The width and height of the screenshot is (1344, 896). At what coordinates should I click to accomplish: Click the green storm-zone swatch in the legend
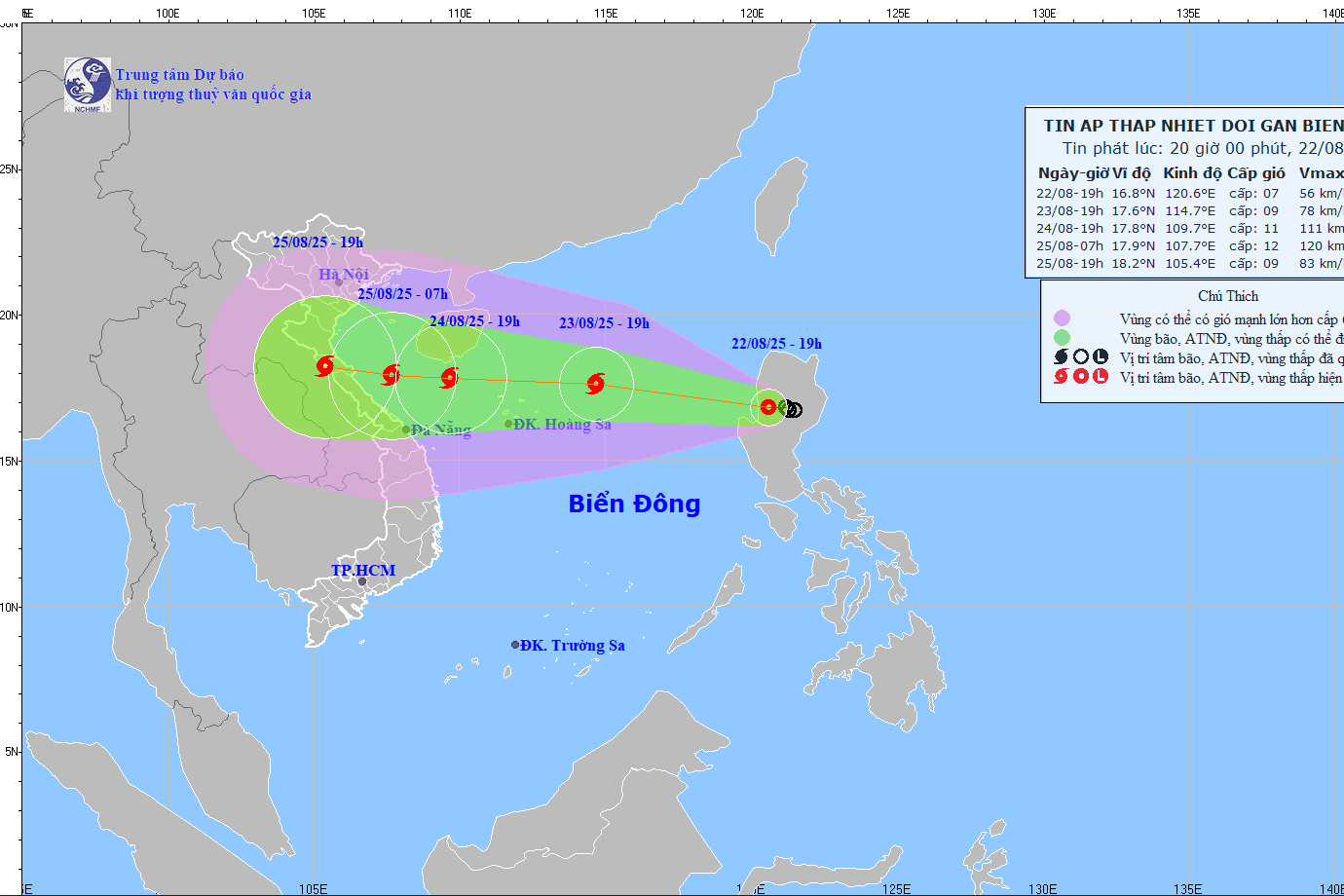click(x=1062, y=338)
